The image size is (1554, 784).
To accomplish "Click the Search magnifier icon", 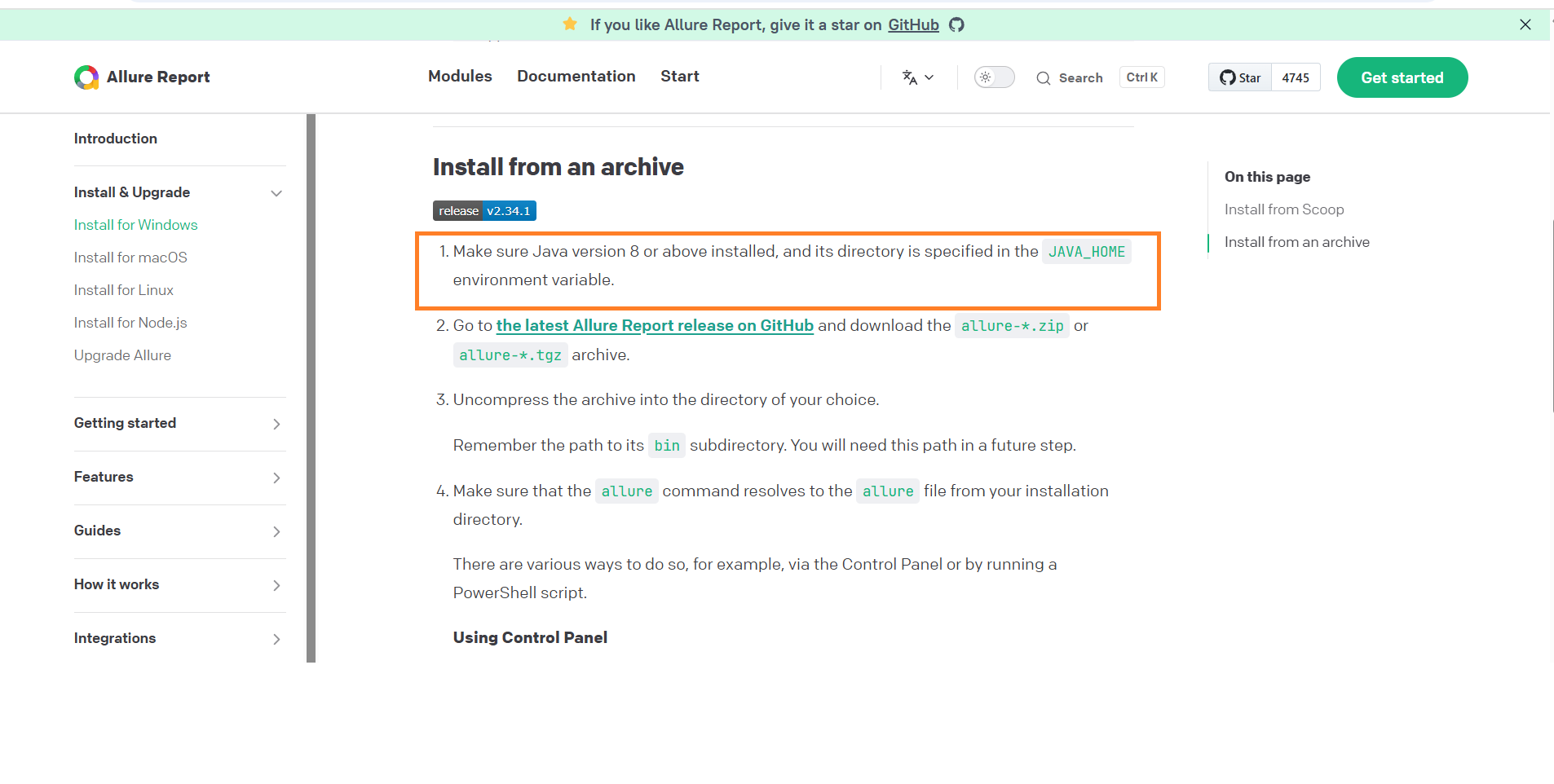I will 1044,78.
